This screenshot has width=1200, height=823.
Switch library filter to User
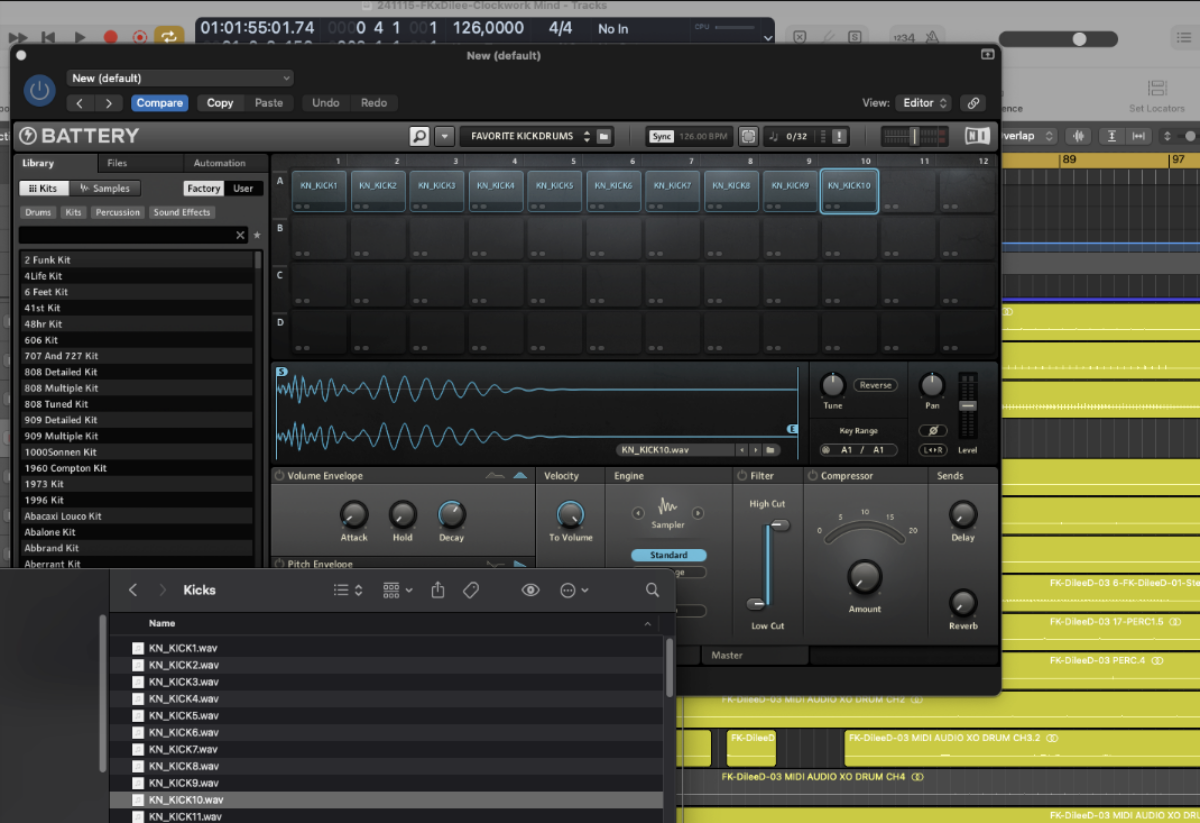[x=243, y=188]
